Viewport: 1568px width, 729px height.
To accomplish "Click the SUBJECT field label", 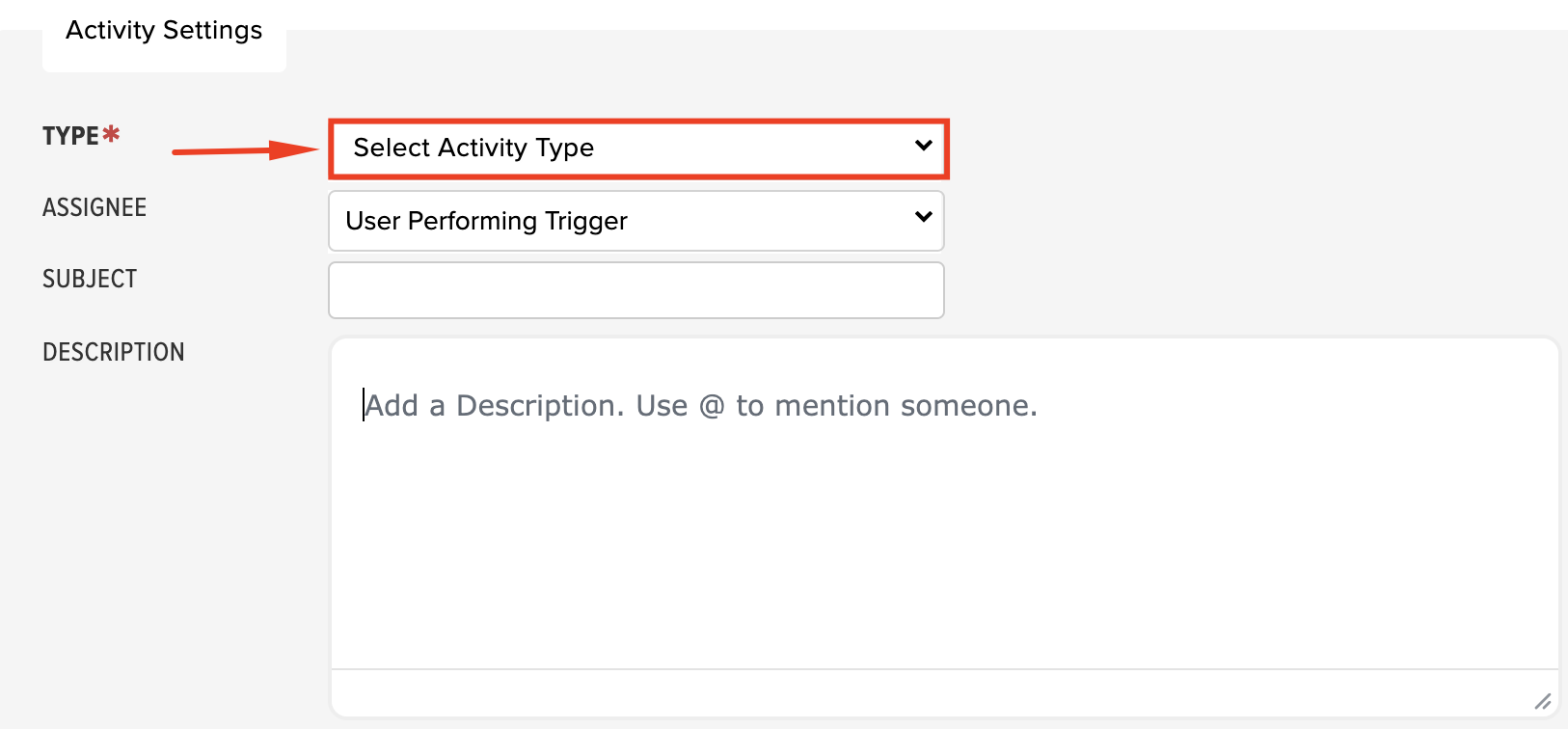I will 90,279.
